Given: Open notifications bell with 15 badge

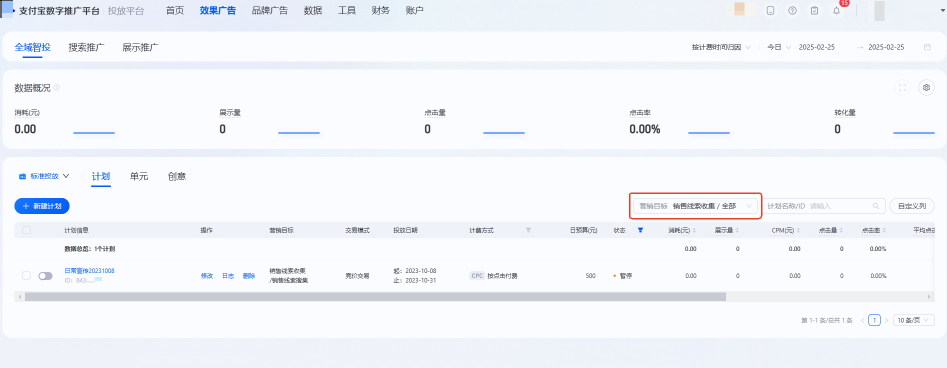Looking at the screenshot, I should (x=836, y=11).
